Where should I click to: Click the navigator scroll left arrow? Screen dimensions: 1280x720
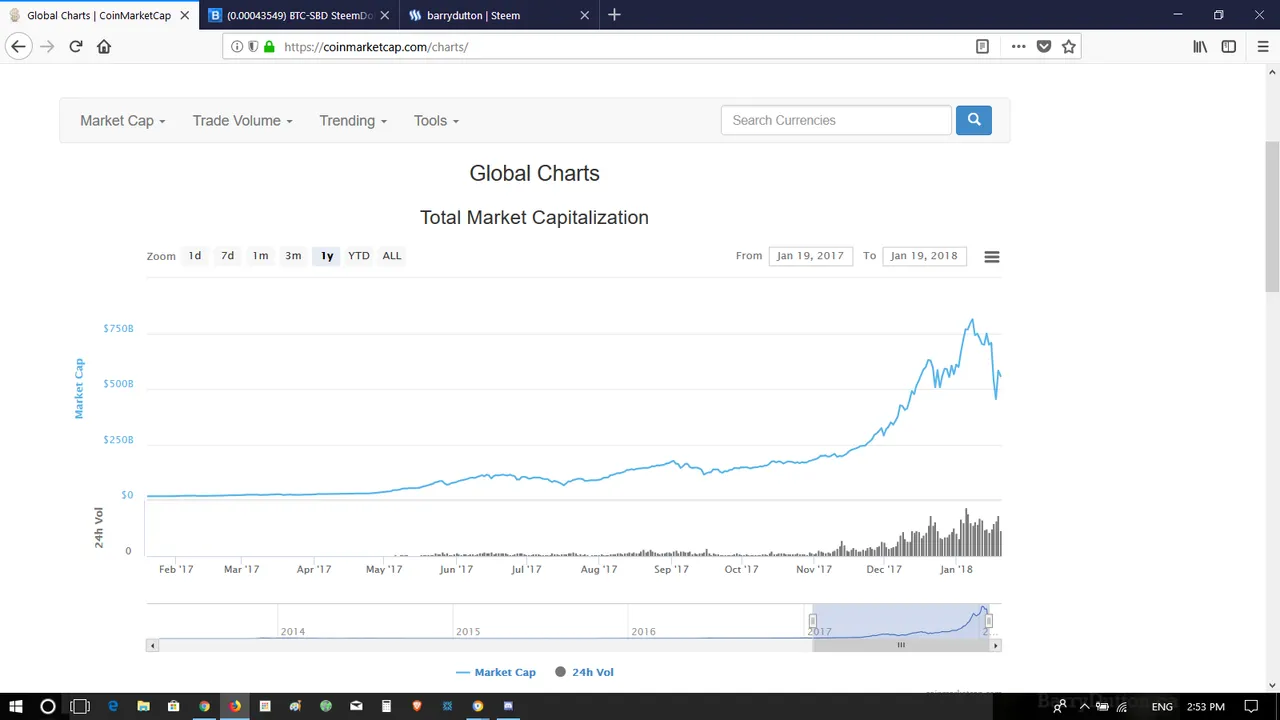[x=152, y=645]
